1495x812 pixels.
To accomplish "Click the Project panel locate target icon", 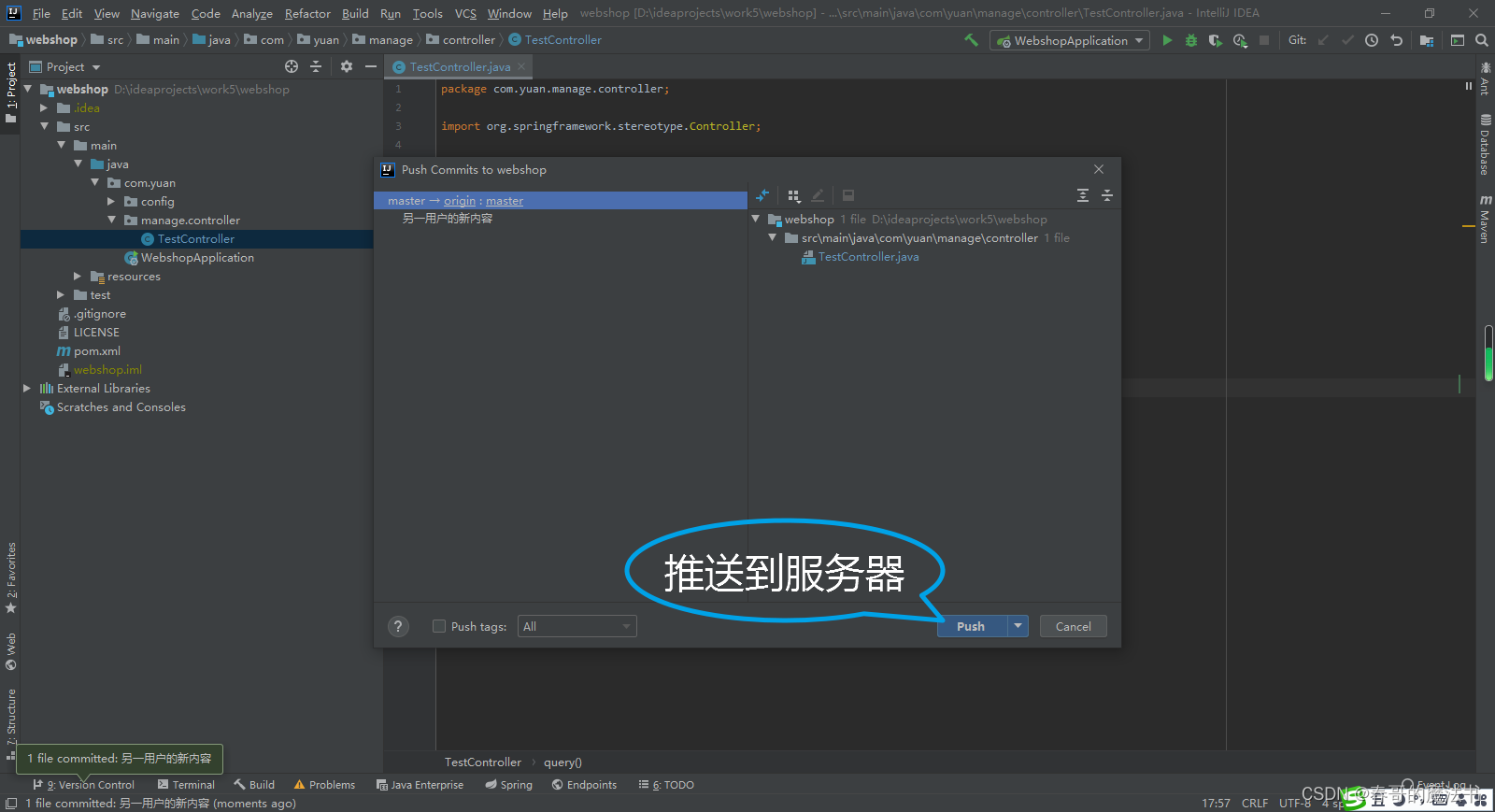I will pyautogui.click(x=292, y=66).
